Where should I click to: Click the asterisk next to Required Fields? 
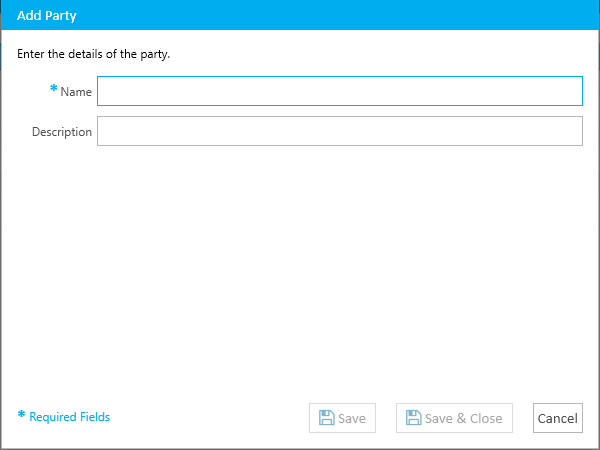point(21,414)
